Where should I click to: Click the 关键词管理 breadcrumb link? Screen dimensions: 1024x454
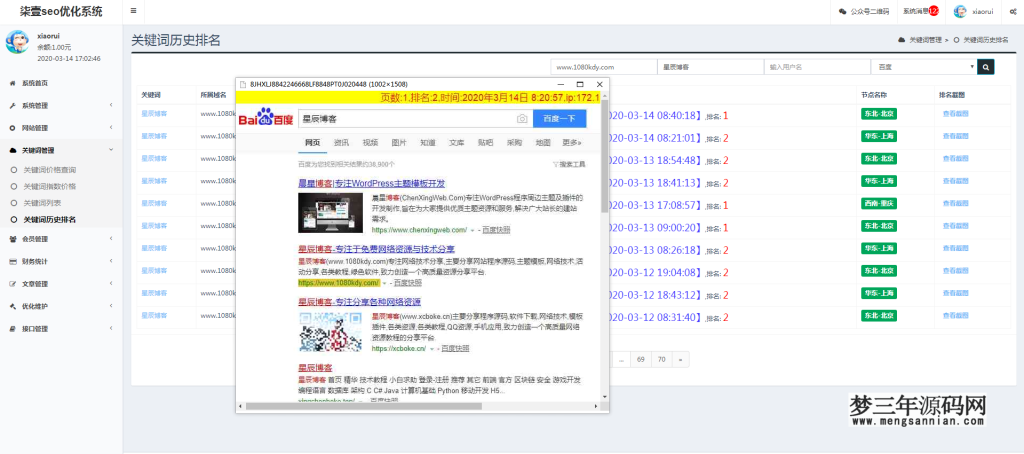(925, 40)
